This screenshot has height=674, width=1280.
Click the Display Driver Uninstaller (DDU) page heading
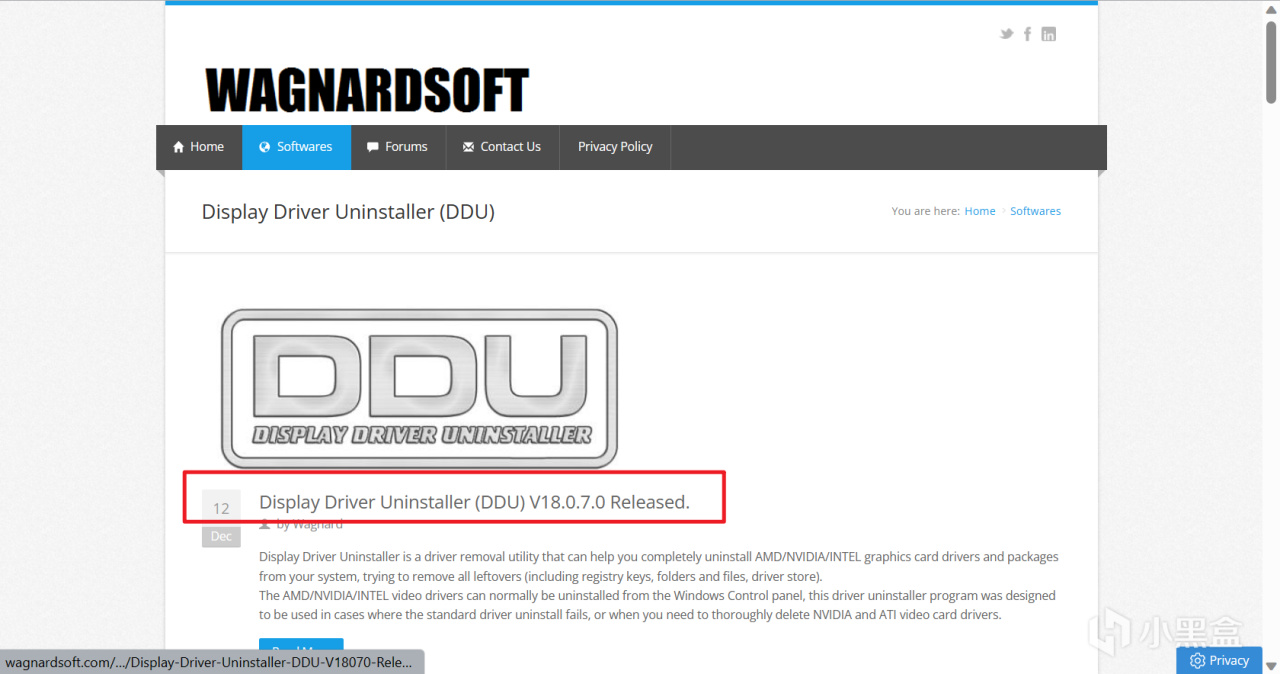(x=348, y=212)
